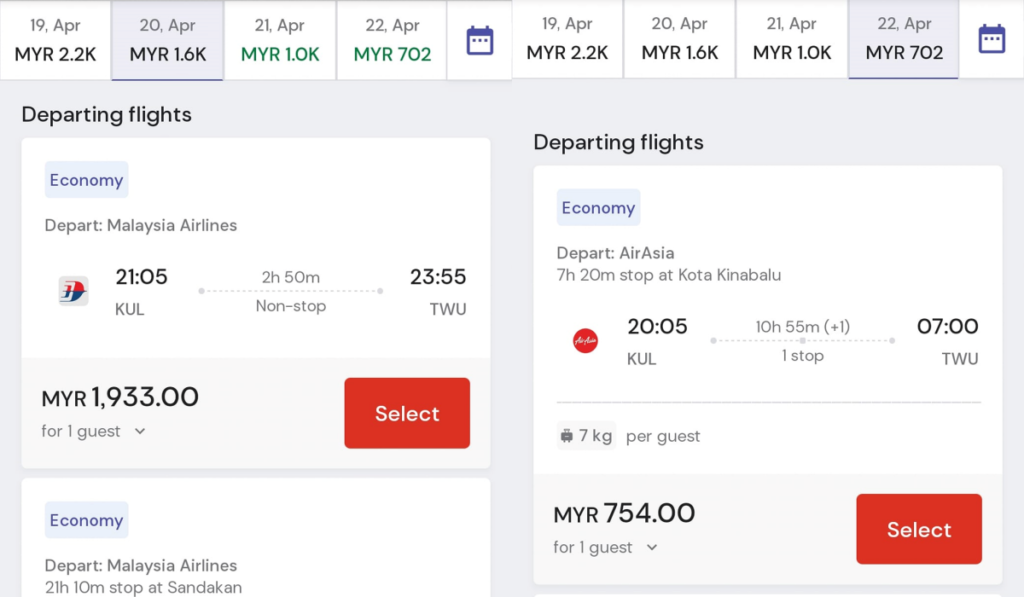
Task: Click the 7 kg baggage icon
Action: click(568, 436)
